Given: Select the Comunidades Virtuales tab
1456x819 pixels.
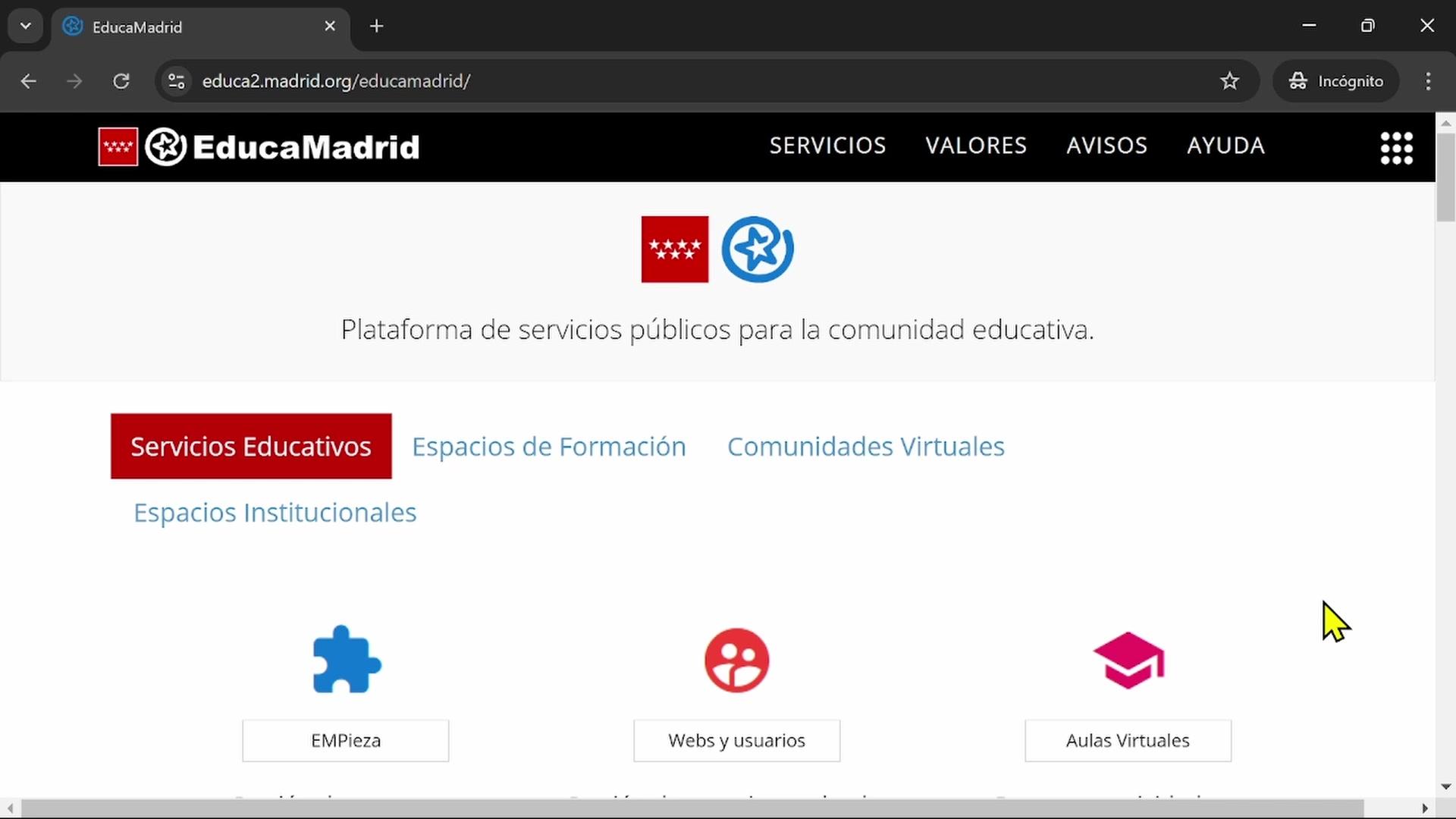Looking at the screenshot, I should pyautogui.click(x=865, y=447).
